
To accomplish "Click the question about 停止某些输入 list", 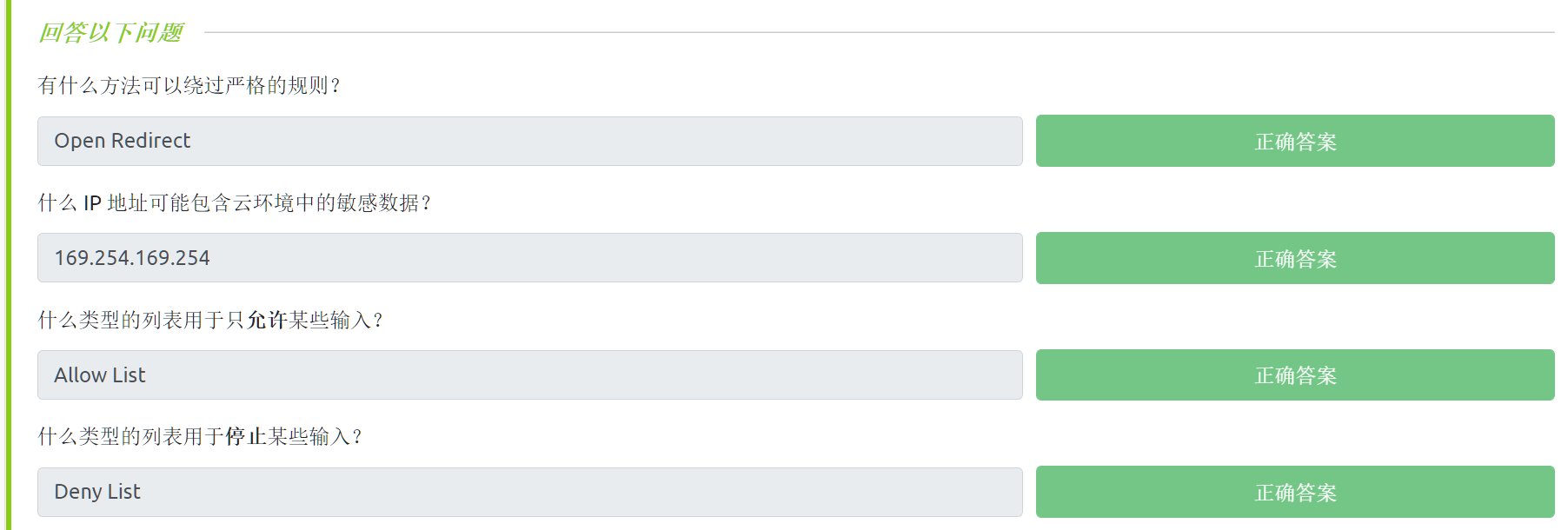I will click(200, 436).
